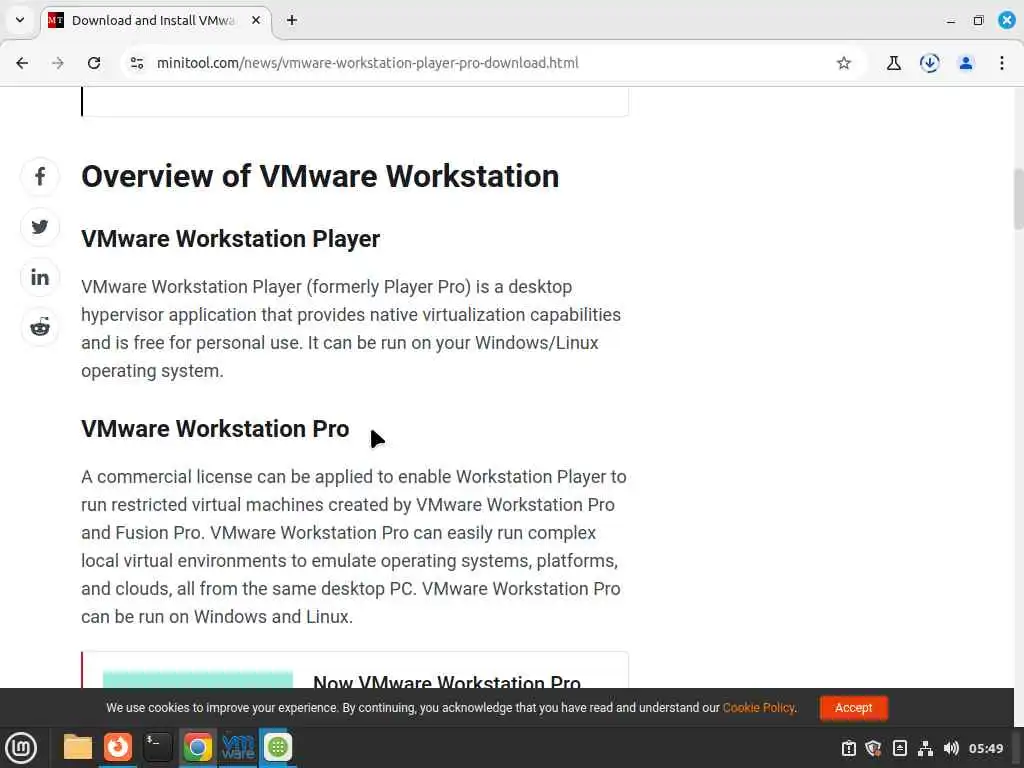Click the Overview of VMware Workstation heading
Screen dimensions: 1024x768
(x=320, y=176)
